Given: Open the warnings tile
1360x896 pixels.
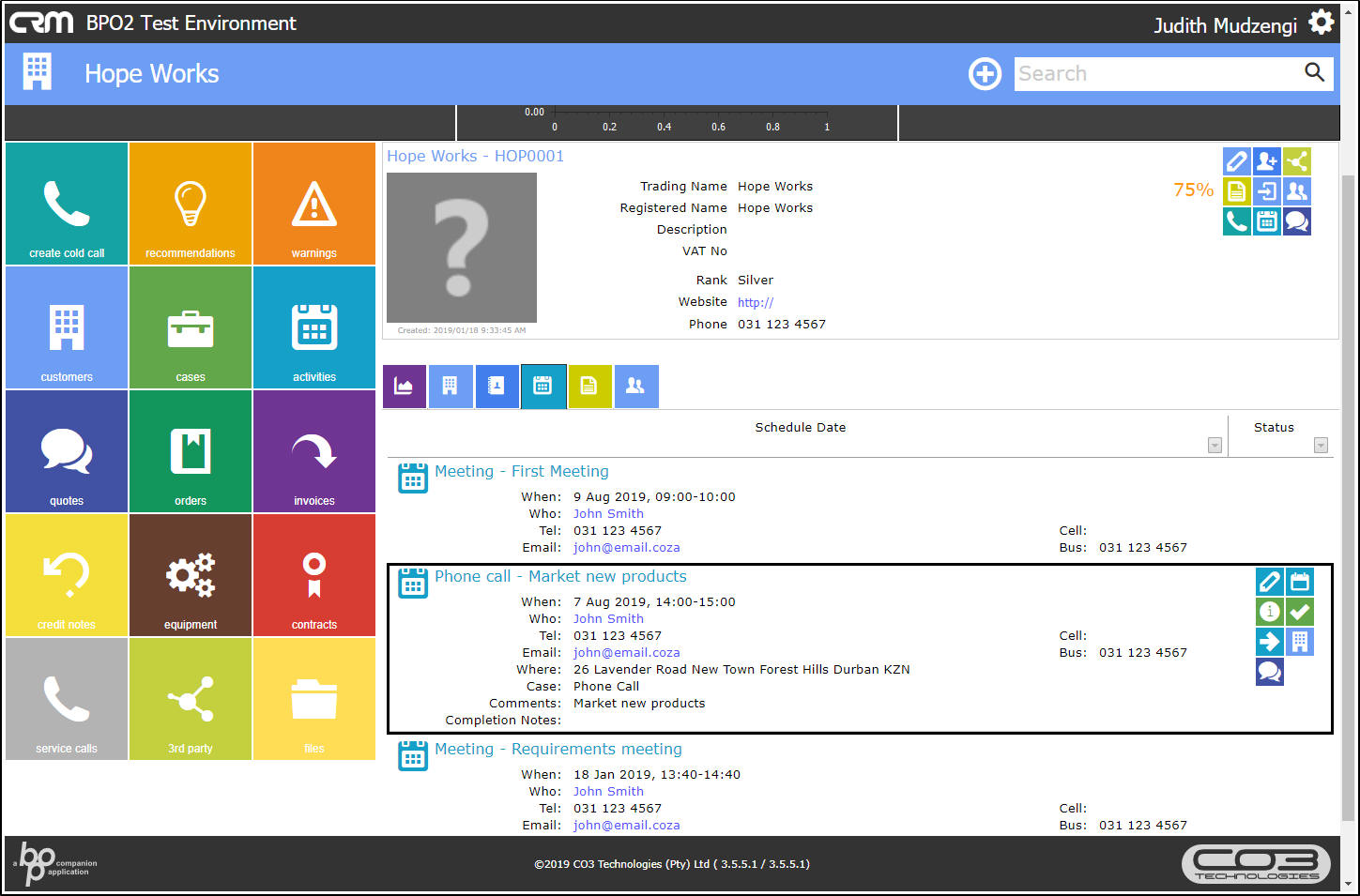Looking at the screenshot, I should [x=314, y=204].
